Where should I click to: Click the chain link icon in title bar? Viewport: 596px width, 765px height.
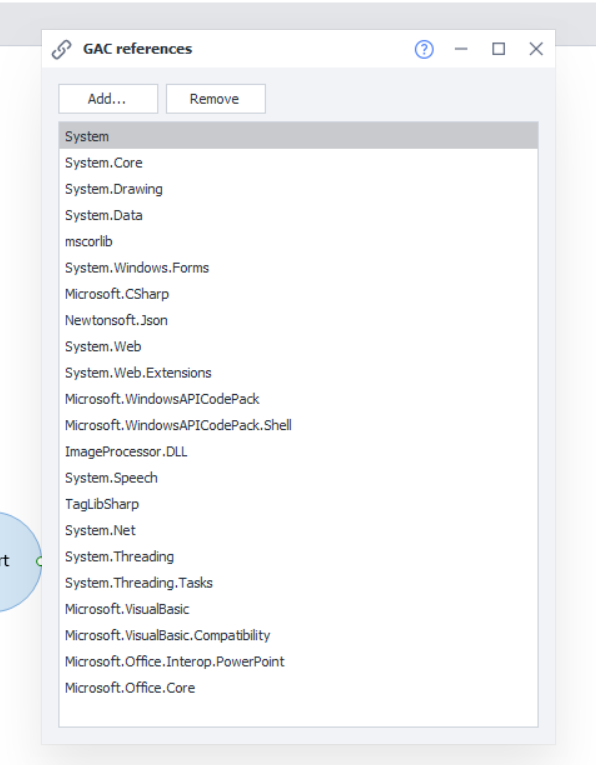pos(61,49)
